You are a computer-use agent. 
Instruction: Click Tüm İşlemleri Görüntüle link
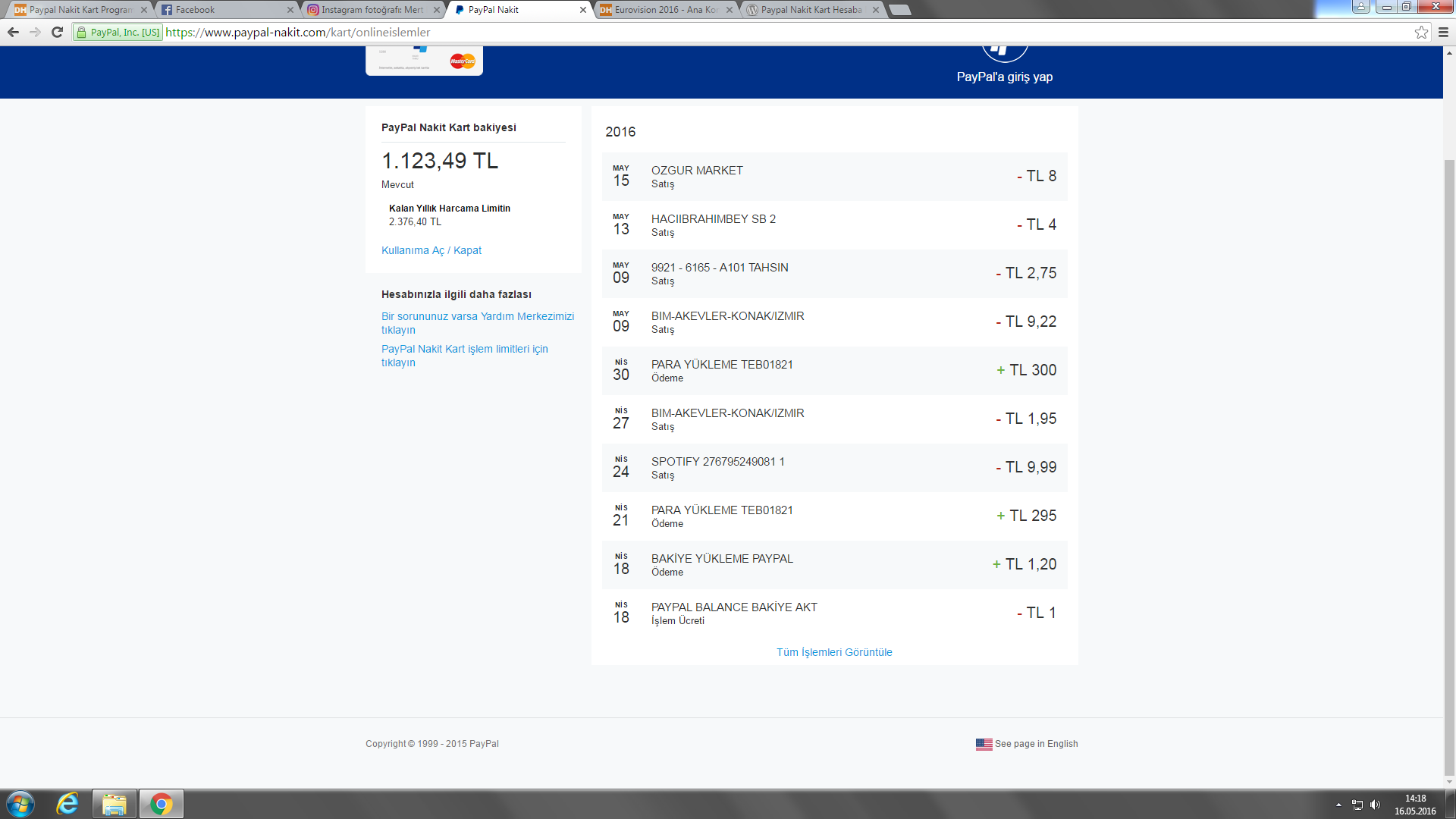[834, 652]
